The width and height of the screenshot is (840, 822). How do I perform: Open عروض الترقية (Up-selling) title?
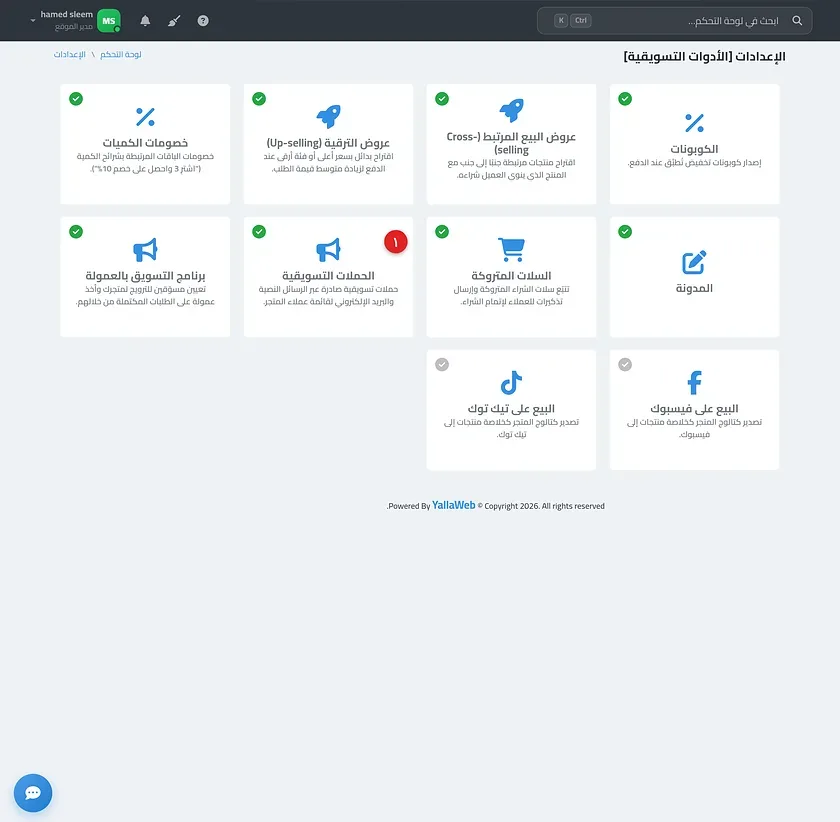328,143
